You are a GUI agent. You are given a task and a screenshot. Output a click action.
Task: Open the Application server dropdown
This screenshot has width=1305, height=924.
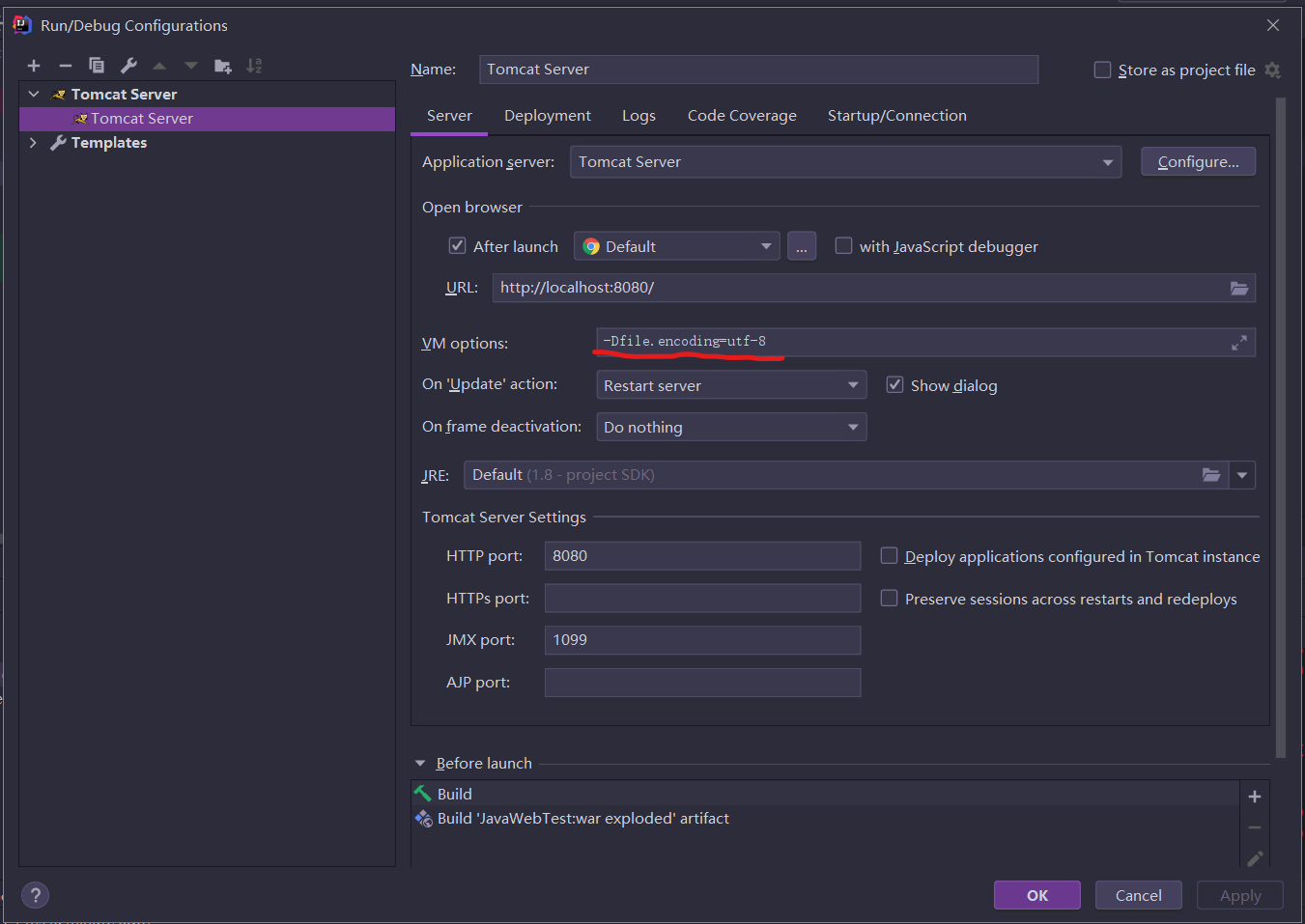pos(845,162)
